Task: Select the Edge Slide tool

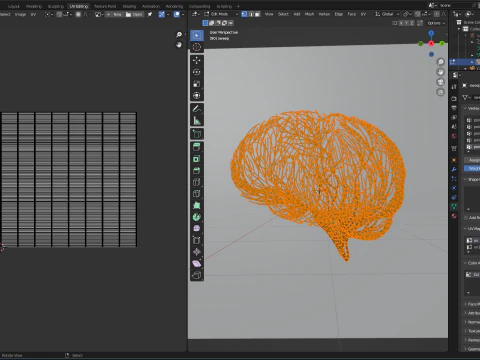Action: pos(197,240)
